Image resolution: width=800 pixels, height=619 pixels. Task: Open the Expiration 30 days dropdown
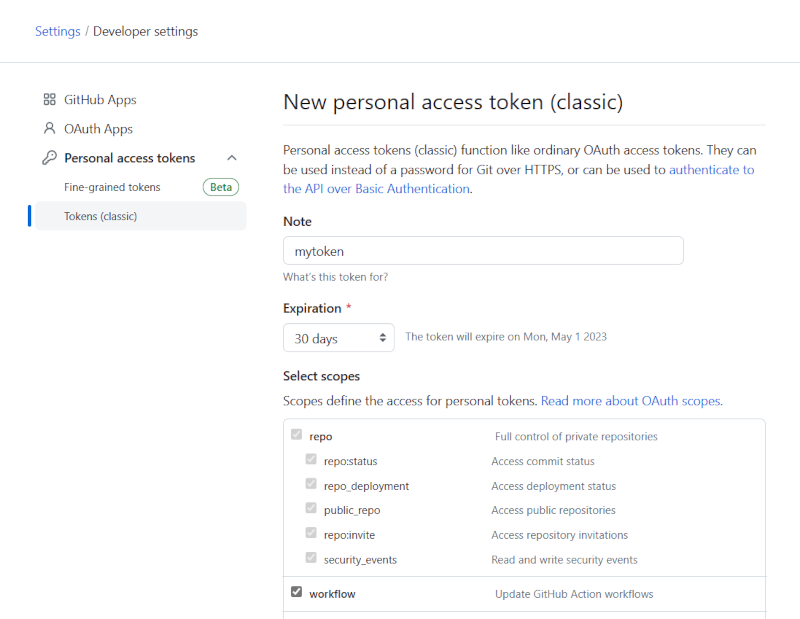click(x=339, y=338)
